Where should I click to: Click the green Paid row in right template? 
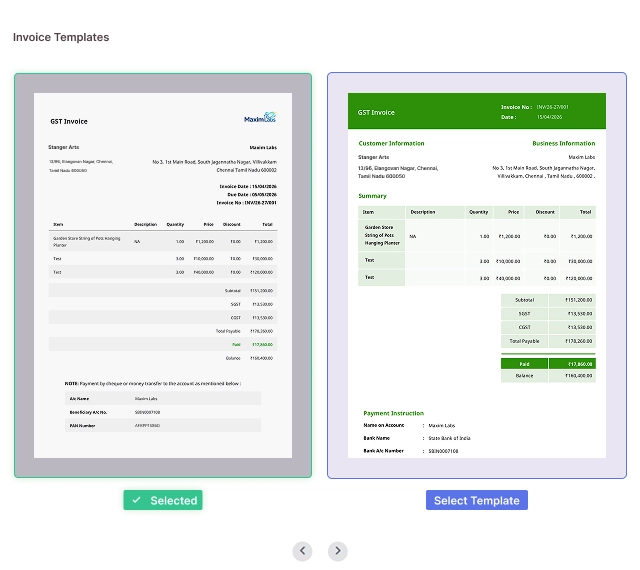(x=548, y=363)
